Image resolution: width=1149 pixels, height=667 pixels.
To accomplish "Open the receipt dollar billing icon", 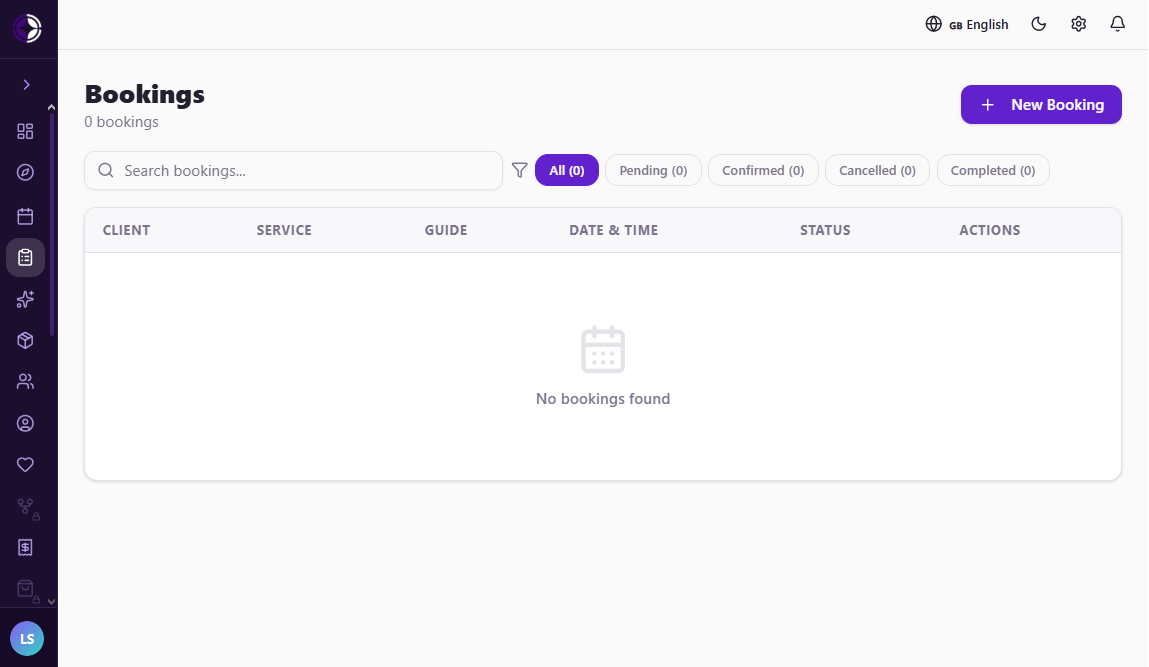I will pos(25,548).
